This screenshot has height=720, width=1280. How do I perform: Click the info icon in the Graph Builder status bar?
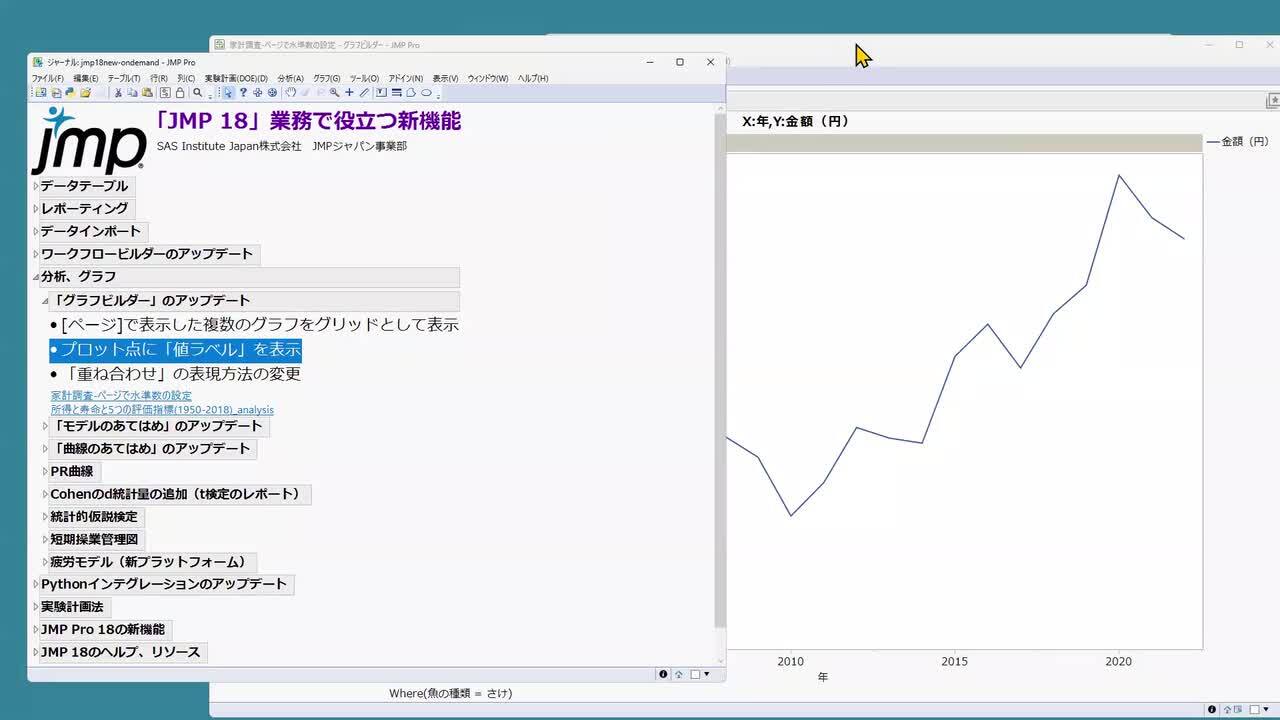pos(1212,709)
